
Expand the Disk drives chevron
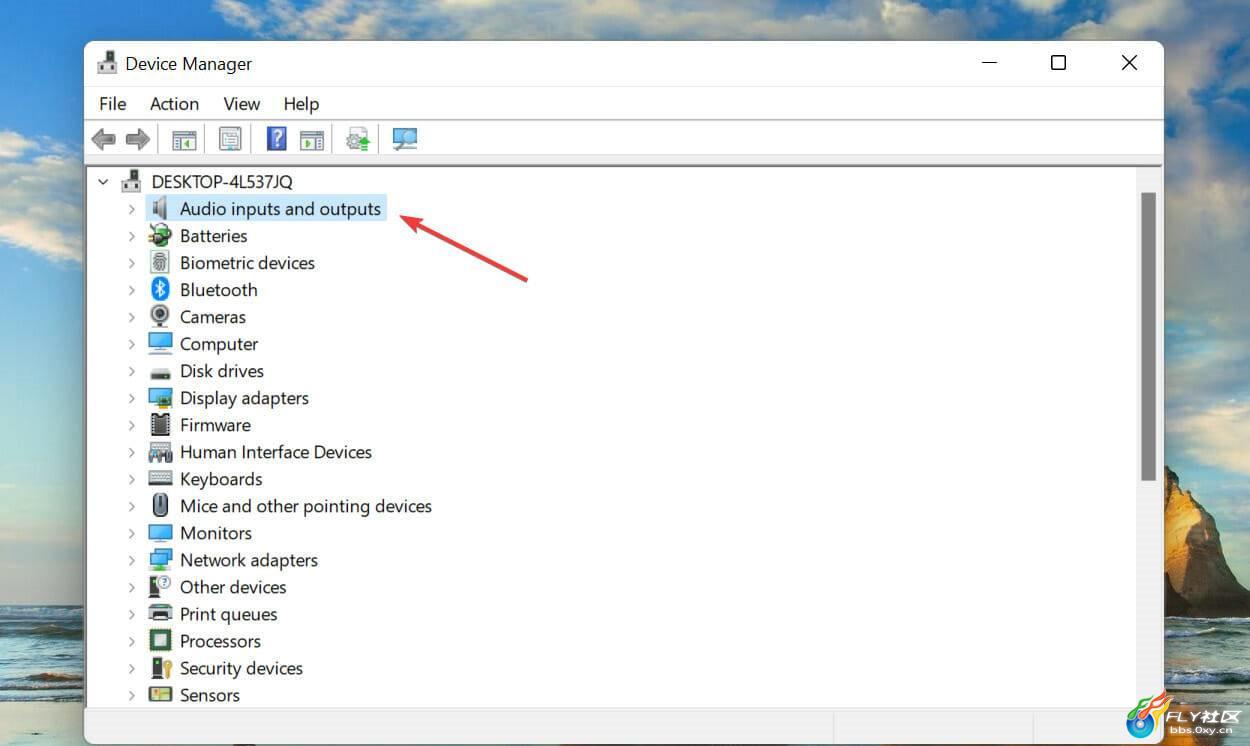[x=131, y=371]
